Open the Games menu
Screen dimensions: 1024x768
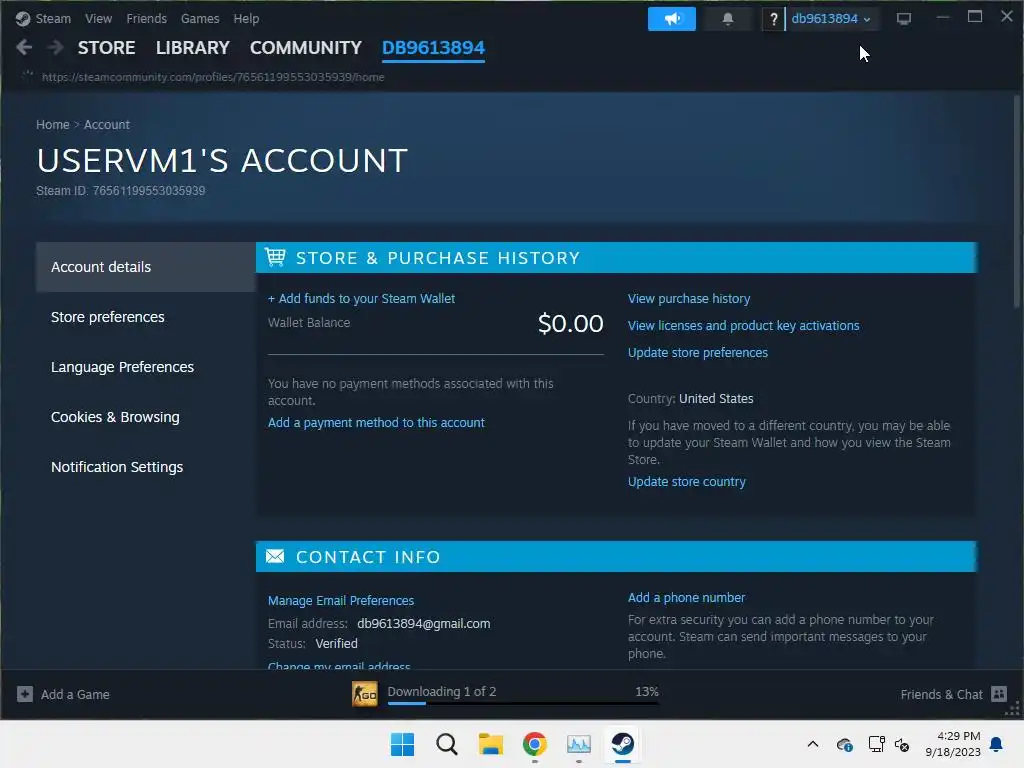[200, 19]
